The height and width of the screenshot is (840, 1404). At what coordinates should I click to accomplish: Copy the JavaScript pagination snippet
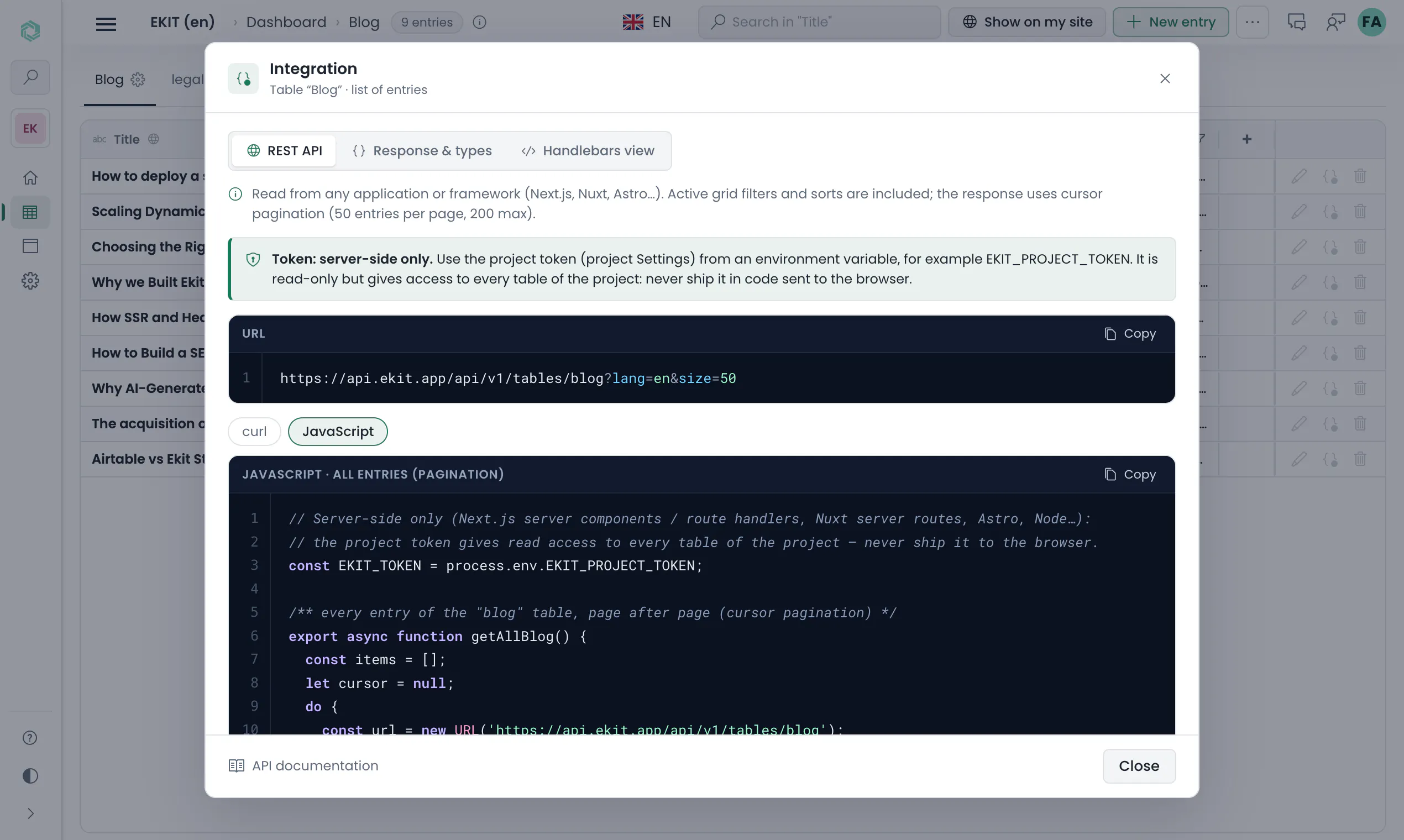pos(1130,474)
